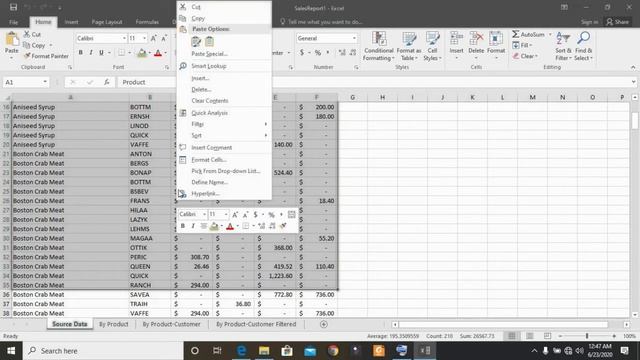Increase font size in the ribbon
Screen dimensions: 640x360
point(153,38)
